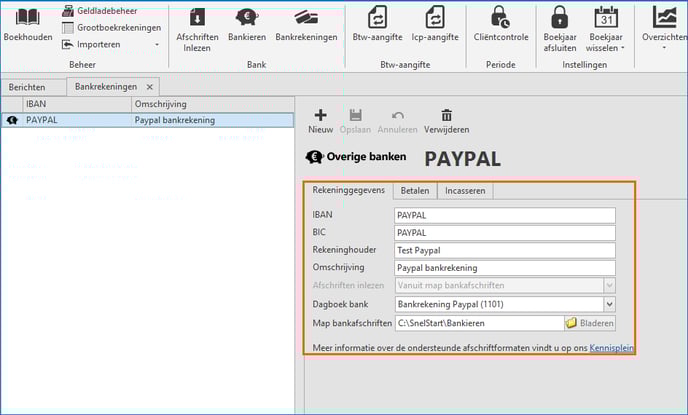Open Geldladebeheer

100,11
